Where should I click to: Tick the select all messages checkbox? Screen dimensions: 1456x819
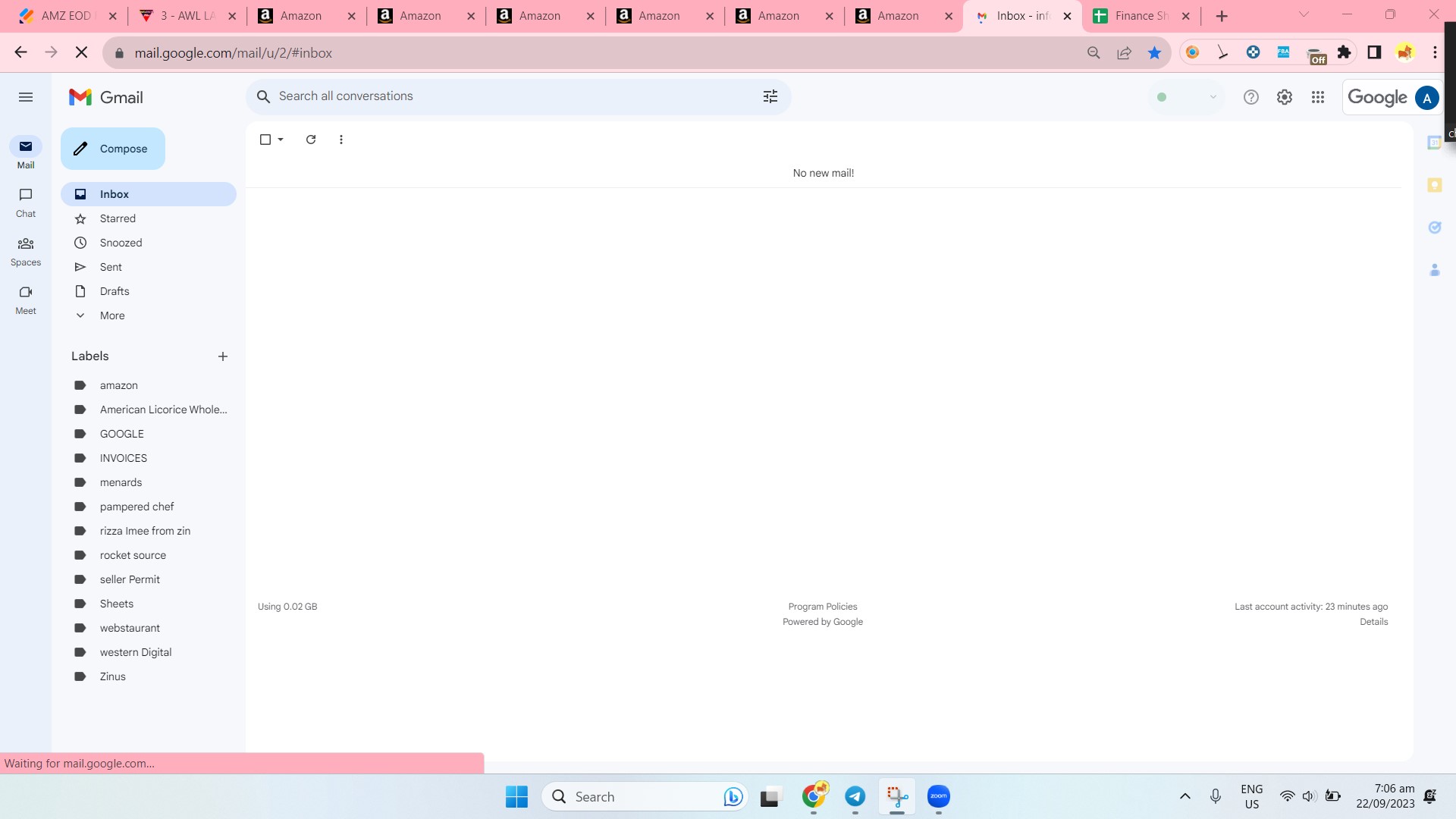(265, 140)
